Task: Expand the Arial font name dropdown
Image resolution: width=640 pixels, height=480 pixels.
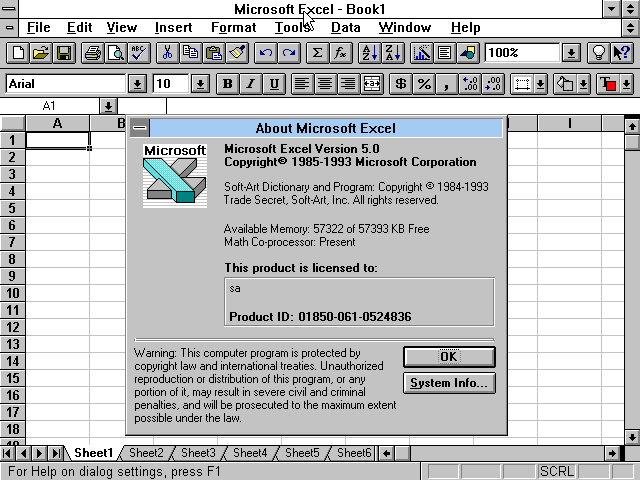Action: tap(137, 84)
